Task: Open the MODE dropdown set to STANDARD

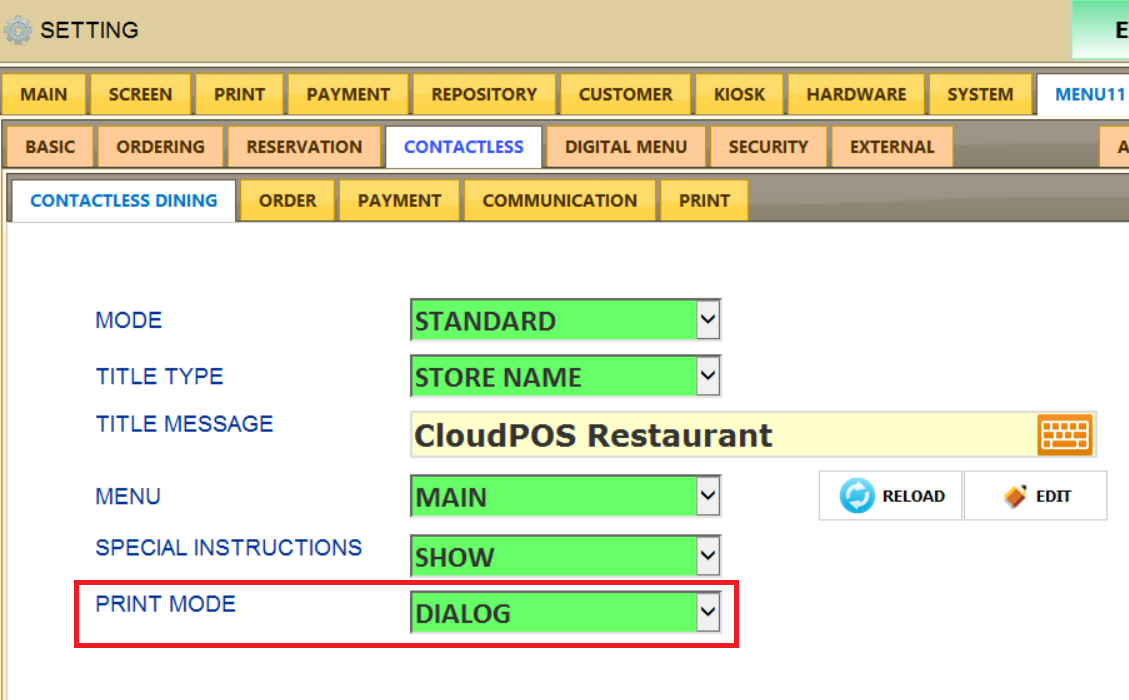Action: 565,320
